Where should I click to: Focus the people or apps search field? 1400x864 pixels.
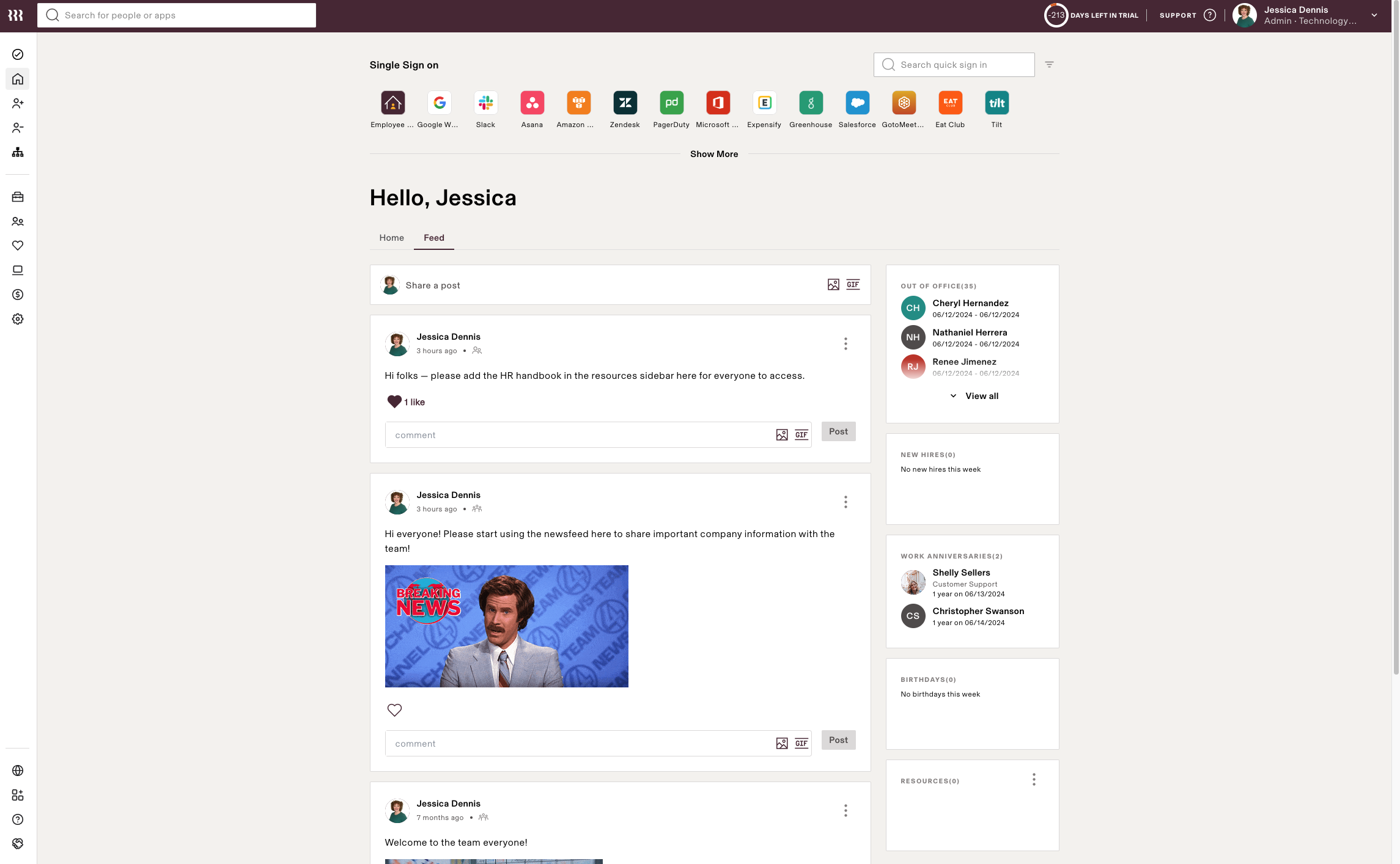pyautogui.click(x=177, y=15)
